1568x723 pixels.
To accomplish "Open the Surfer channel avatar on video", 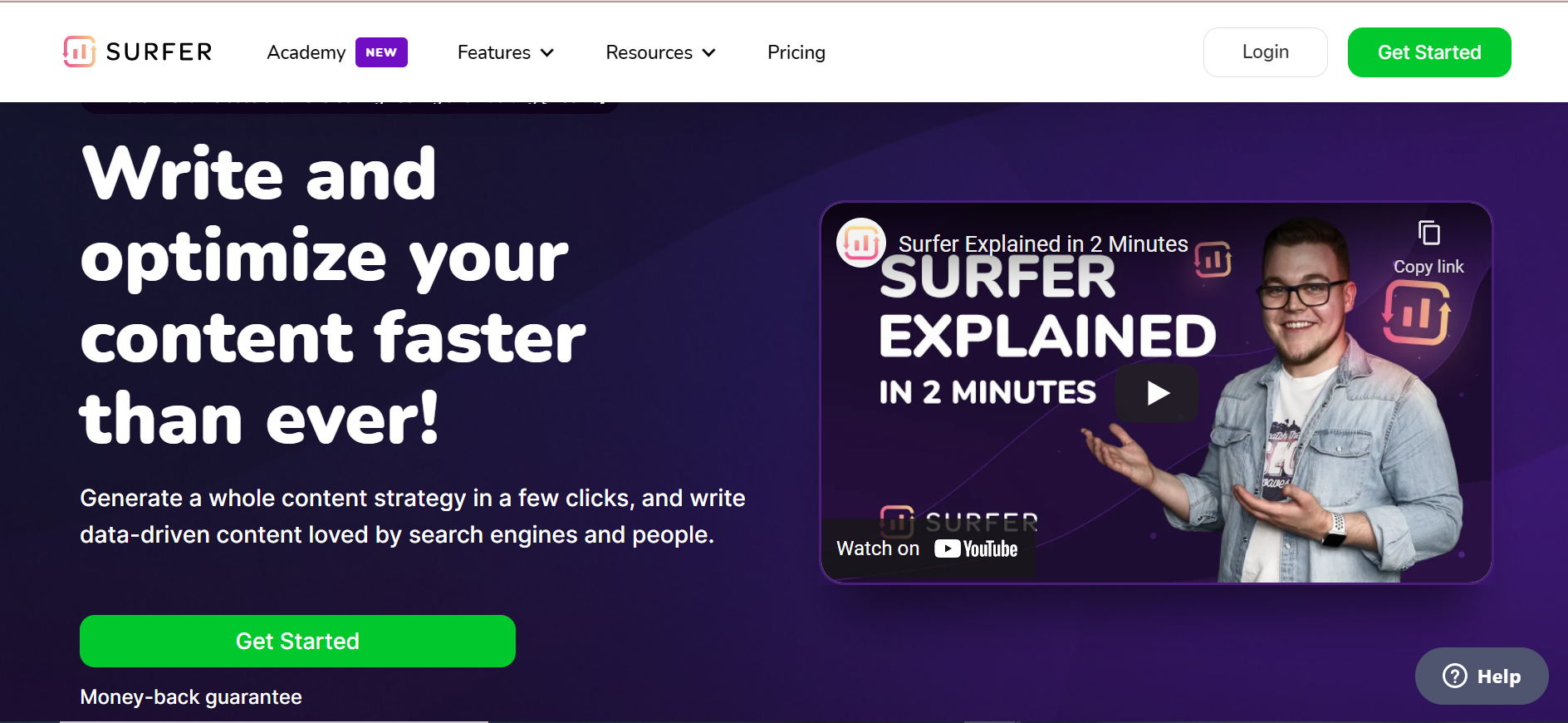I will 861,243.
